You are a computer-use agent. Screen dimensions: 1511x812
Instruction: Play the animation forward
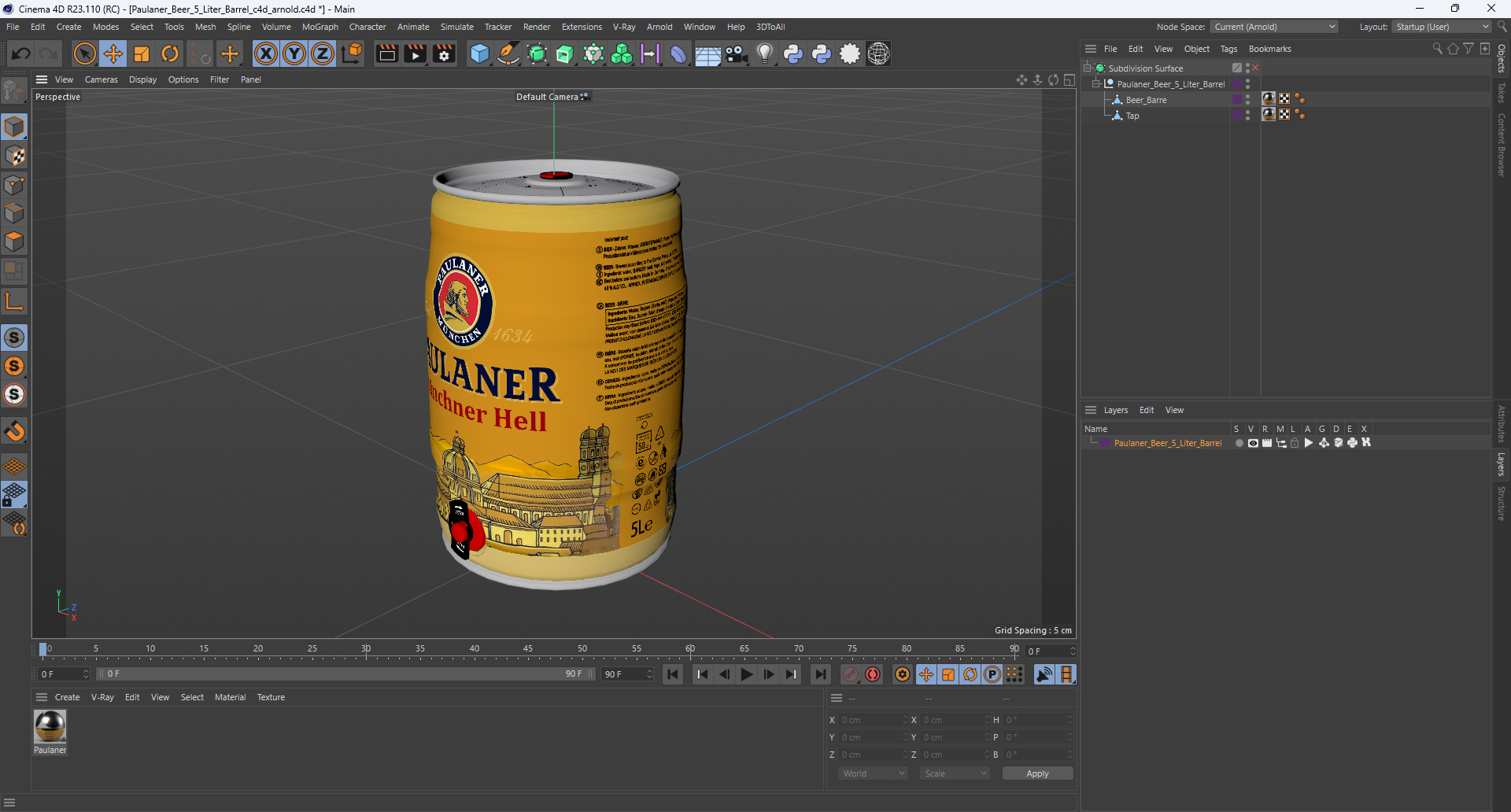point(747,674)
